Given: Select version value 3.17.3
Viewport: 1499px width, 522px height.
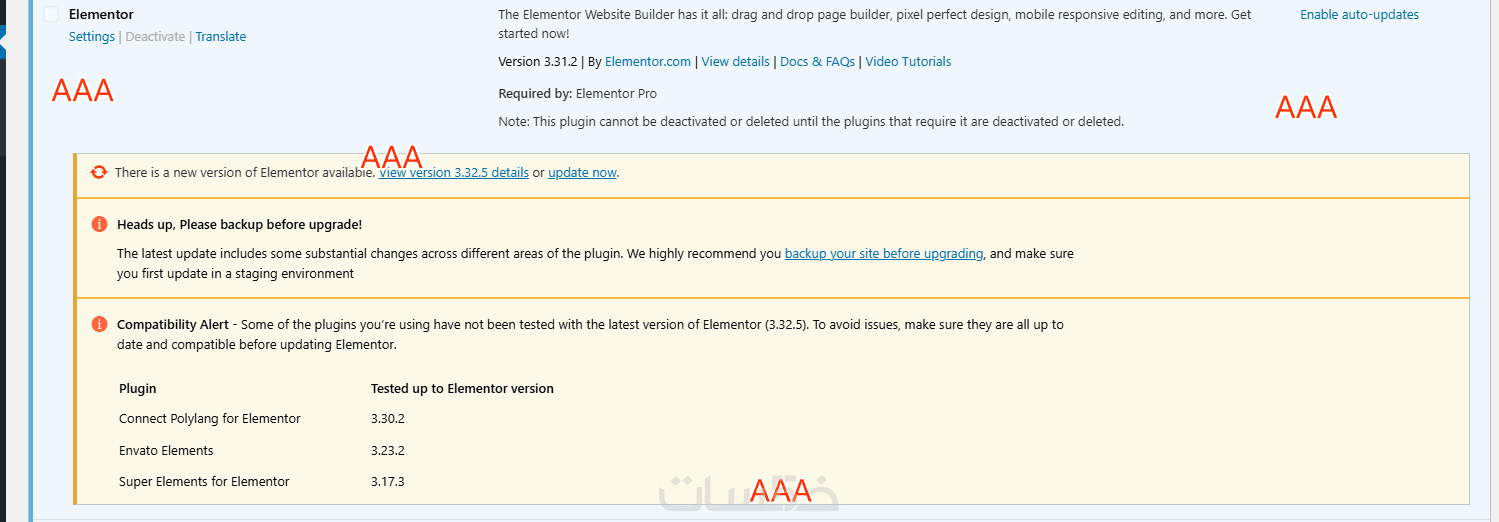Looking at the screenshot, I should click(388, 482).
